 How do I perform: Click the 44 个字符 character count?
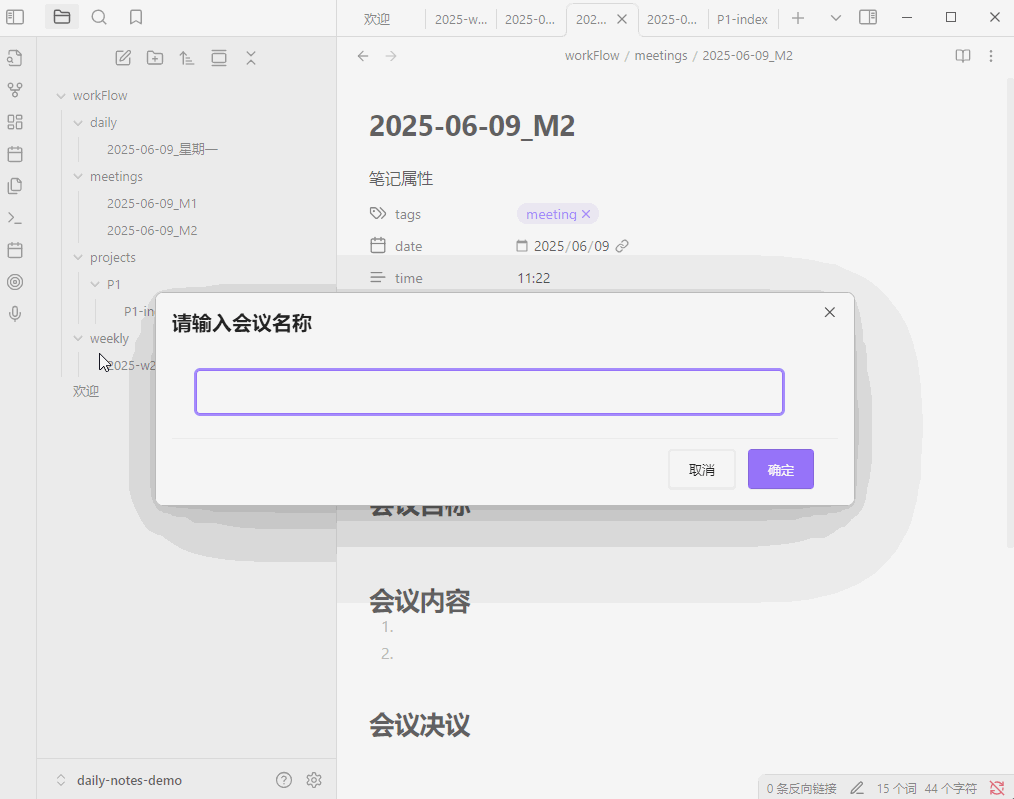coord(951,789)
